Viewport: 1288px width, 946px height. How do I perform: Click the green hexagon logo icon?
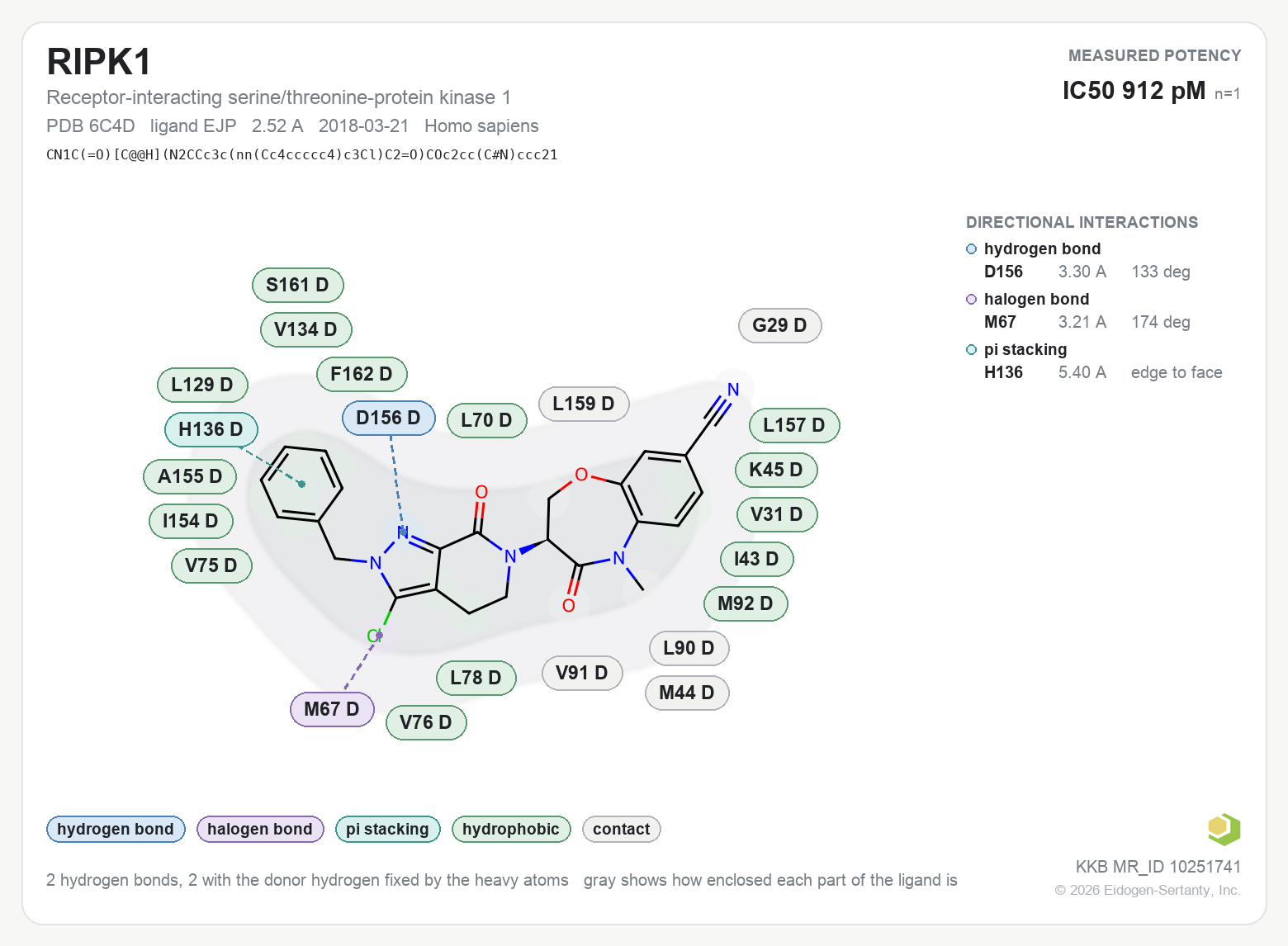pos(1224,829)
